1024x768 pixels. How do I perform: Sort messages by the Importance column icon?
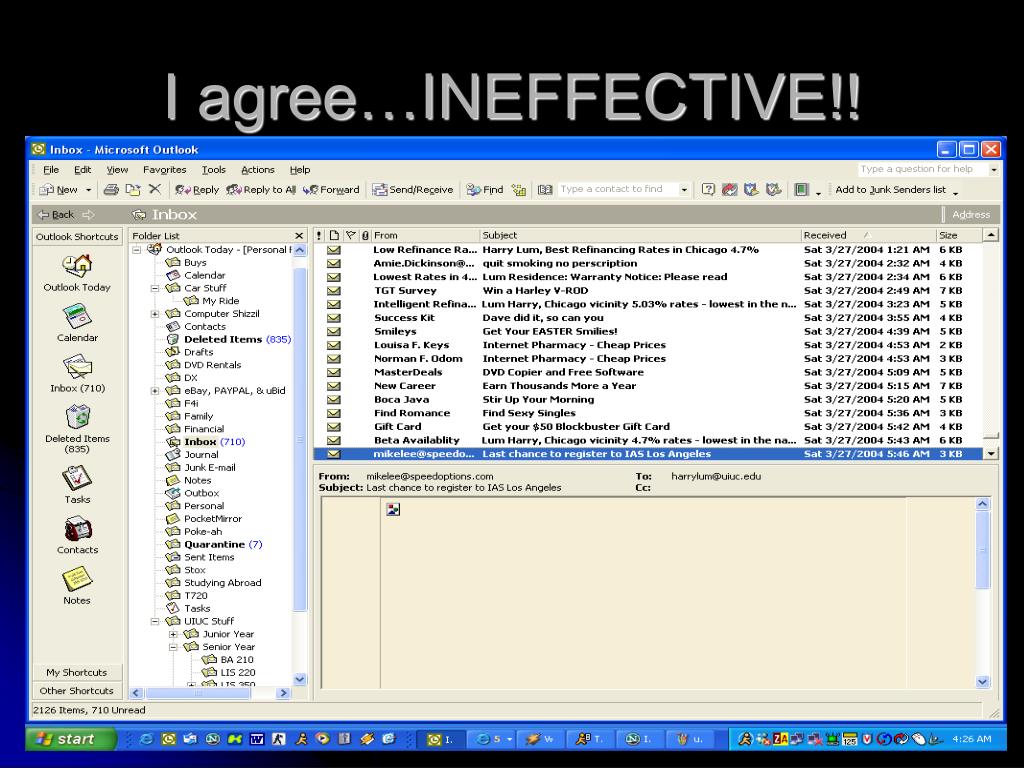point(319,235)
